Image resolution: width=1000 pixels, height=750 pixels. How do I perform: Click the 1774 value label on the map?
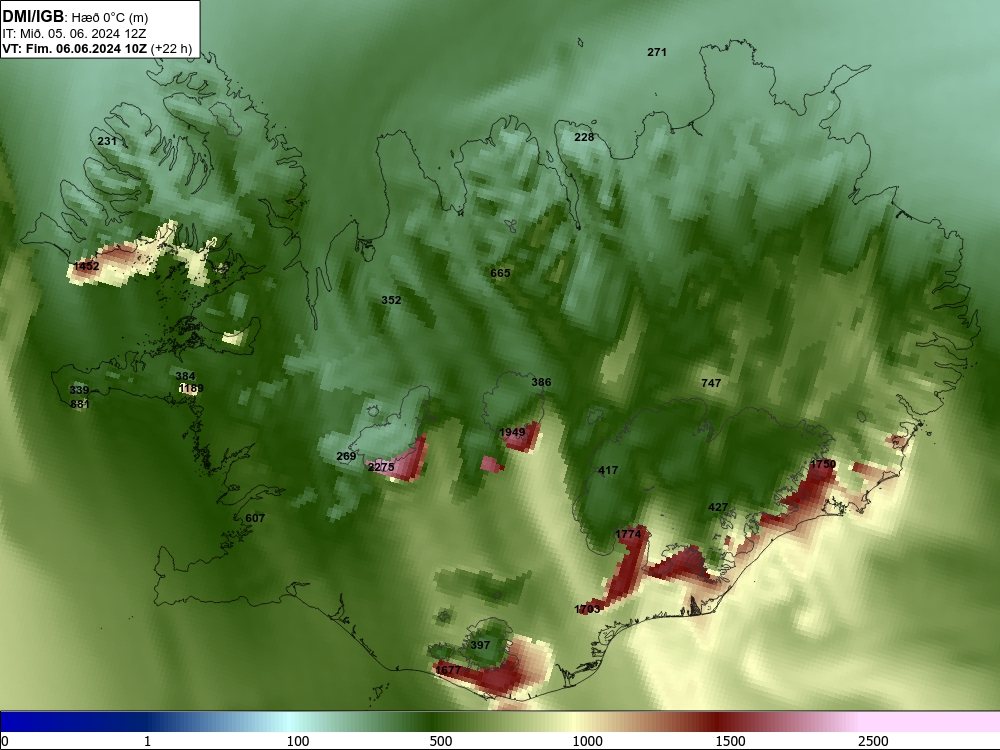(x=628, y=534)
